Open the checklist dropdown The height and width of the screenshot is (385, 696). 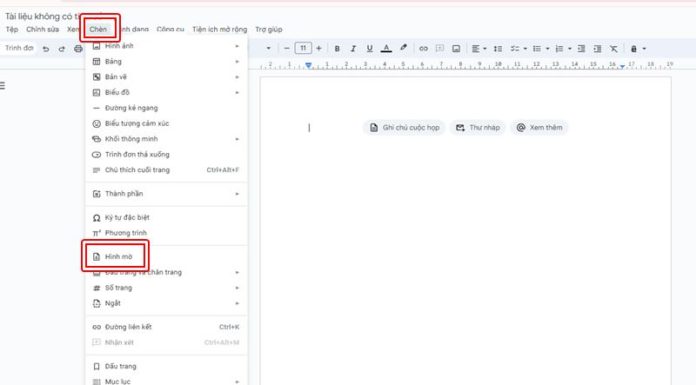[518, 49]
